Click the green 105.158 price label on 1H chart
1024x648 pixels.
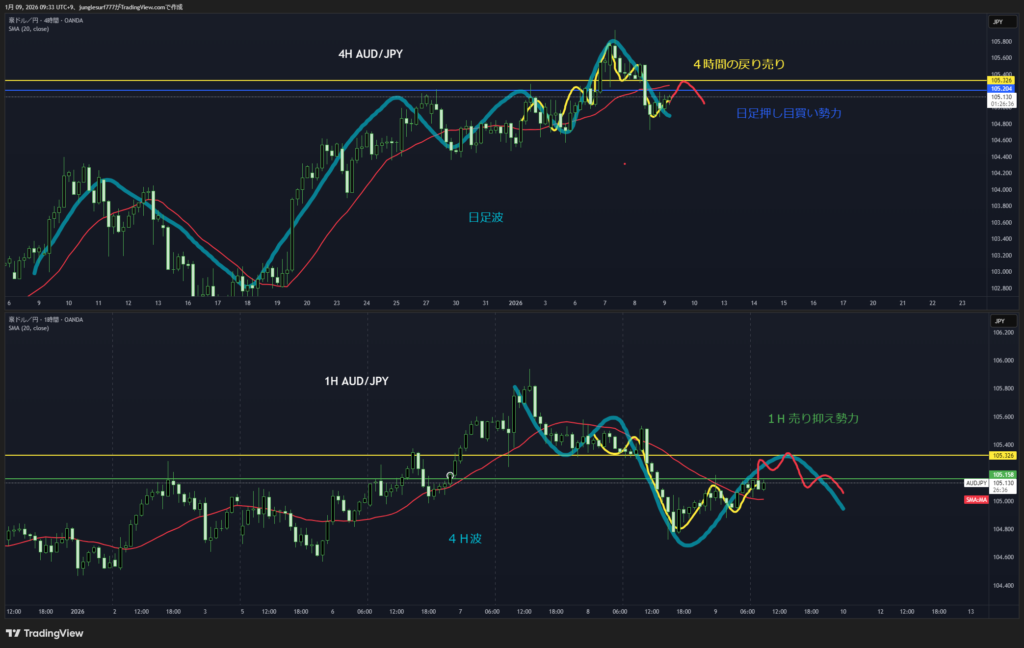[1000, 473]
